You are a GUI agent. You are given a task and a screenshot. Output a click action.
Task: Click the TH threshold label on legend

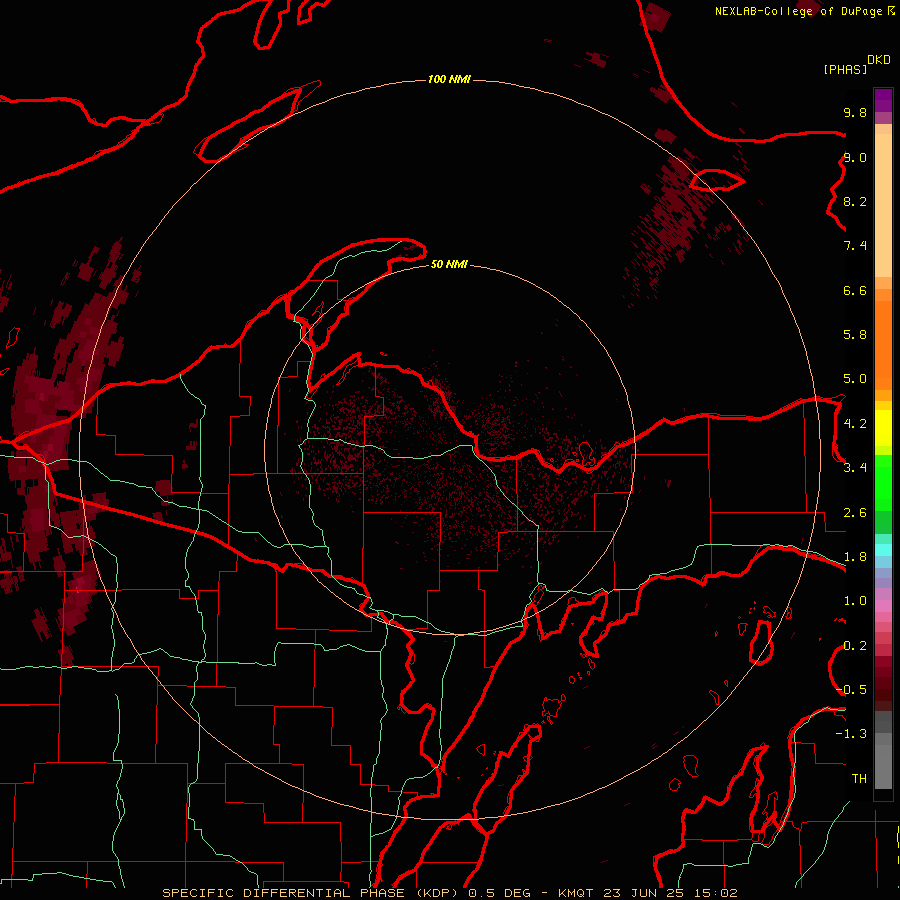[x=859, y=779]
